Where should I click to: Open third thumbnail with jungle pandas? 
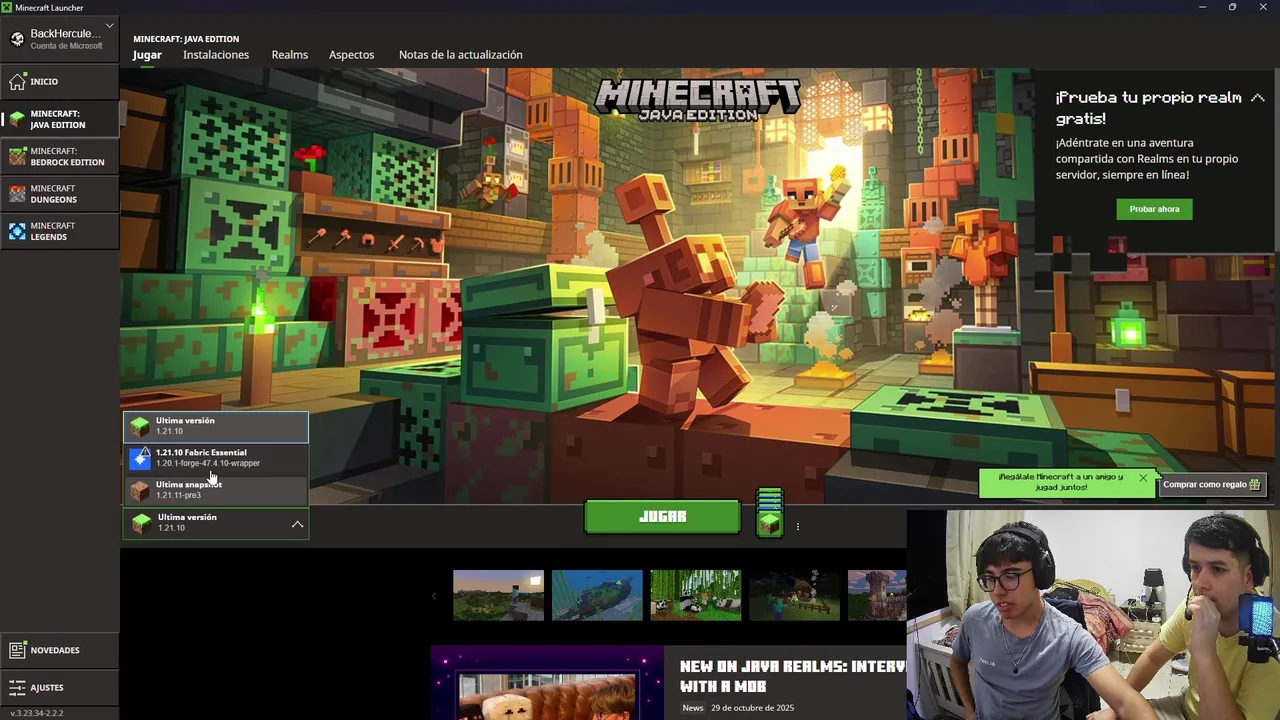pos(696,595)
